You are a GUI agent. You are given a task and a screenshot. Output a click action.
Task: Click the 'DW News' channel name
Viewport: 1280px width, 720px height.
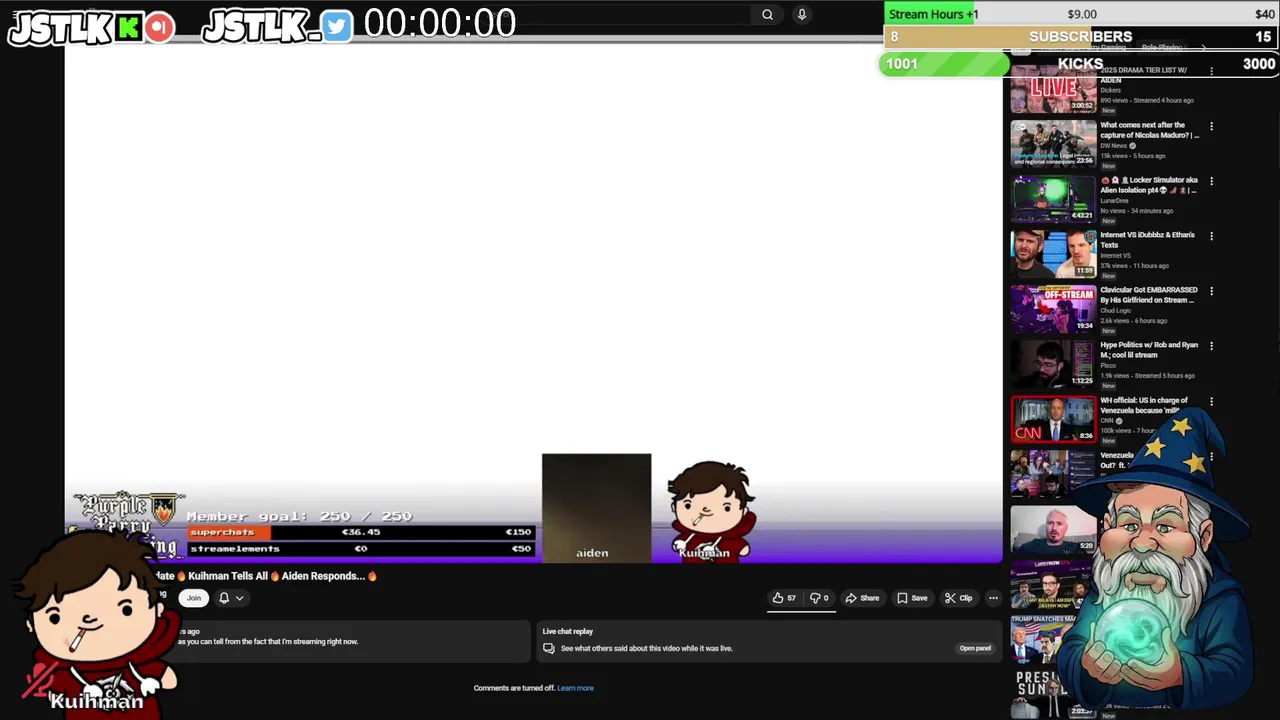(1113, 146)
